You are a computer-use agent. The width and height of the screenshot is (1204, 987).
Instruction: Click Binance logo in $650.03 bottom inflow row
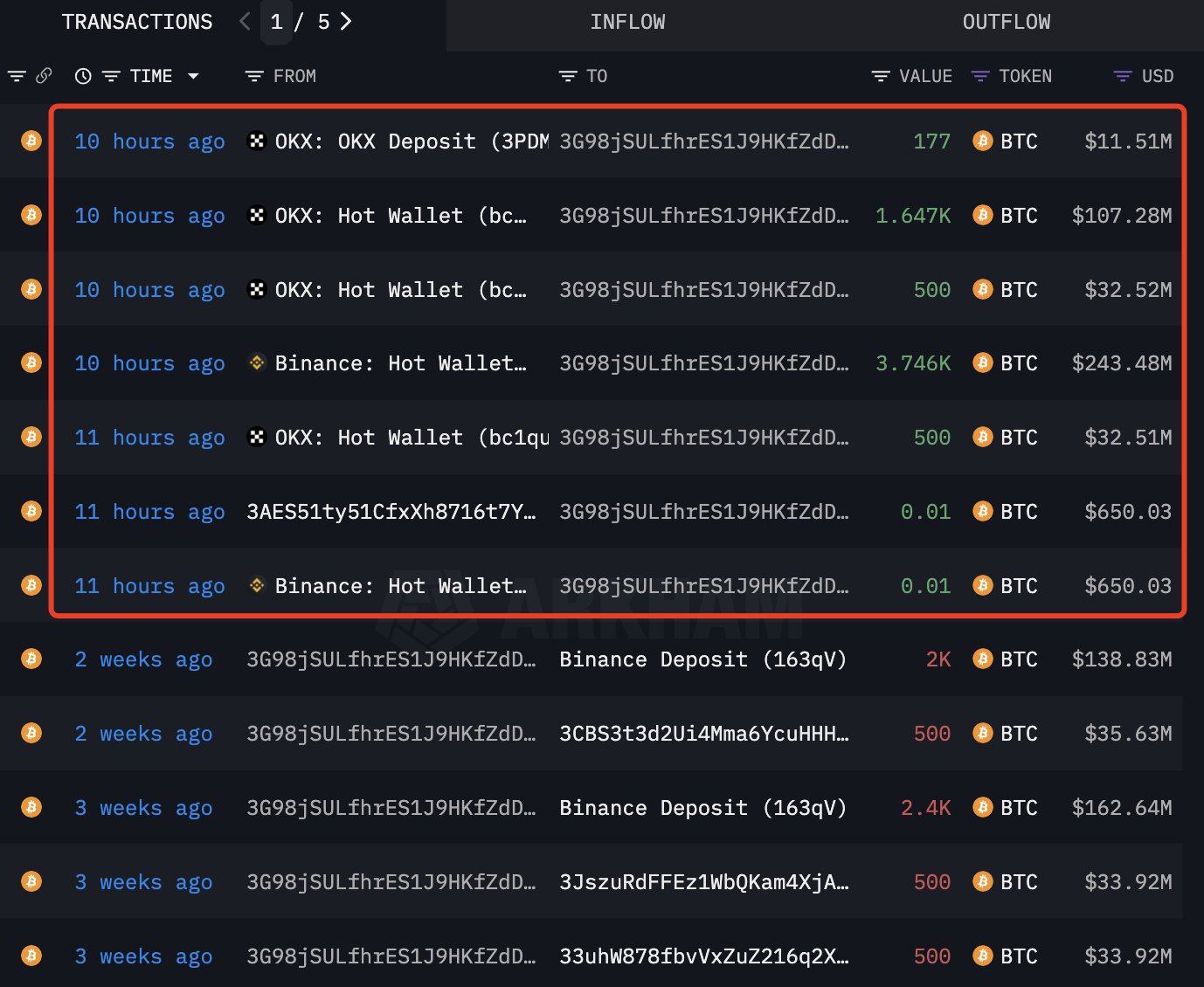point(257,585)
